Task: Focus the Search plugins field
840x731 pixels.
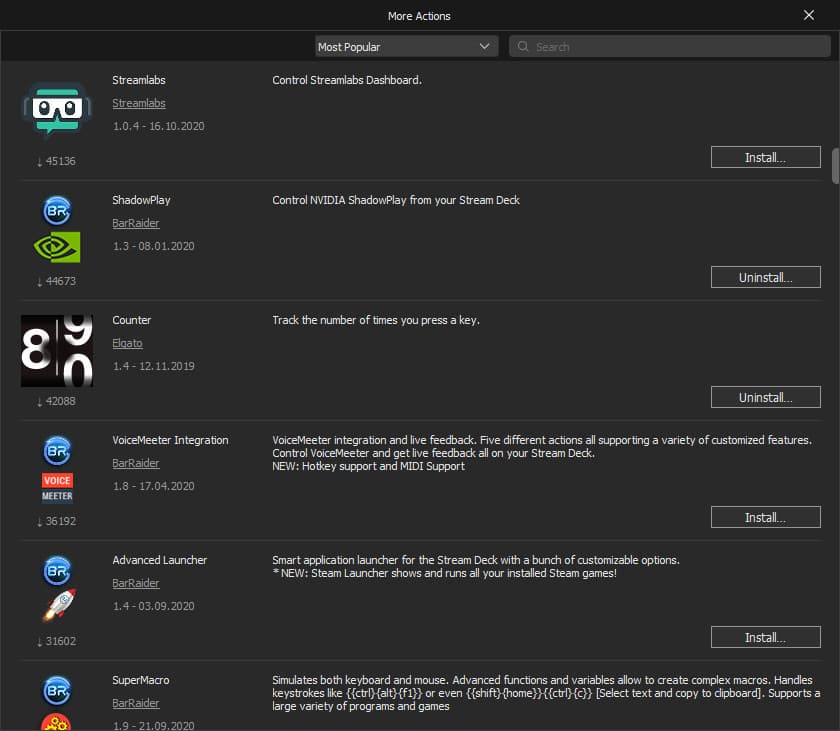Action: tap(670, 47)
